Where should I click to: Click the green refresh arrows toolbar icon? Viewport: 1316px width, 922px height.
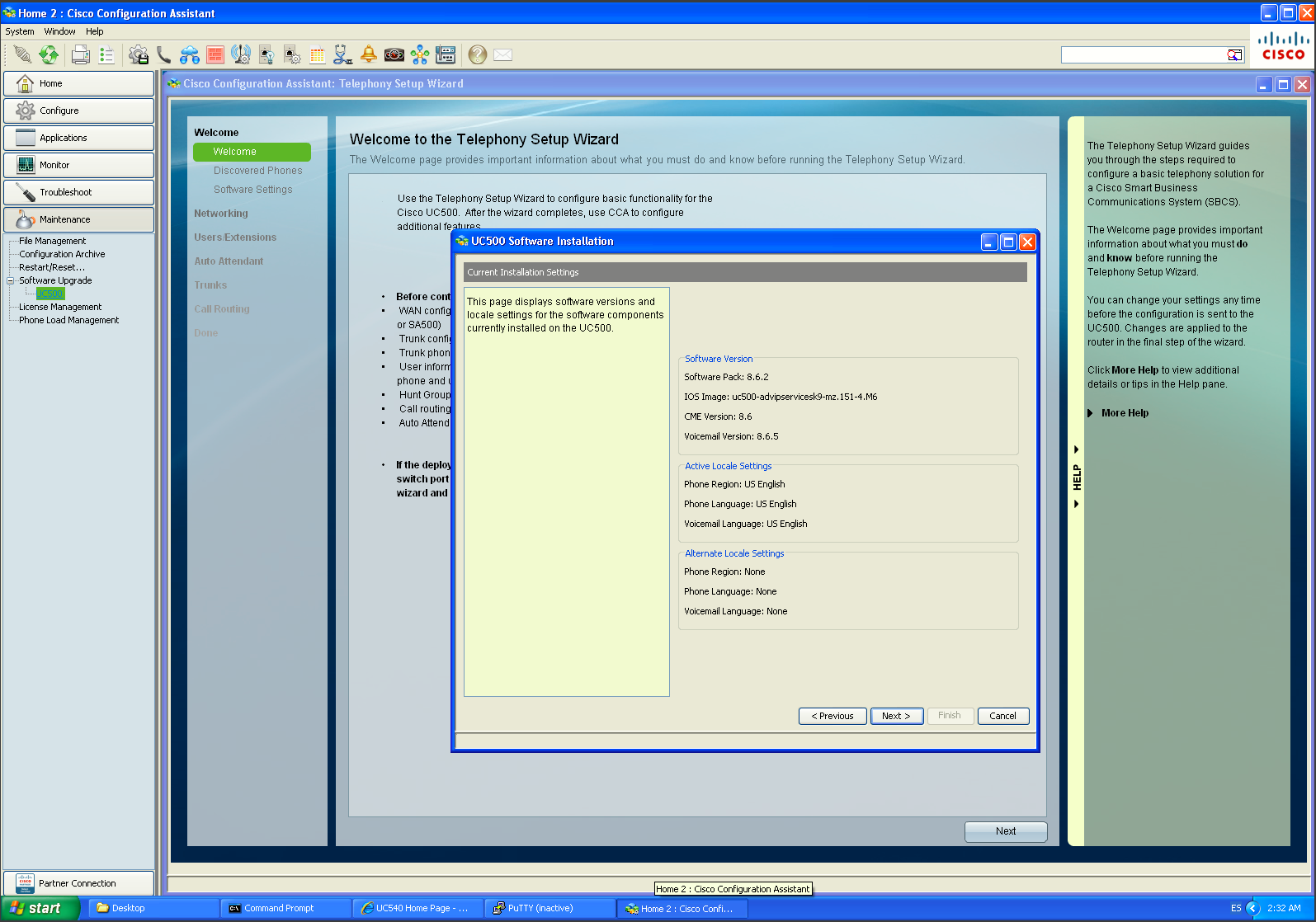point(49,54)
